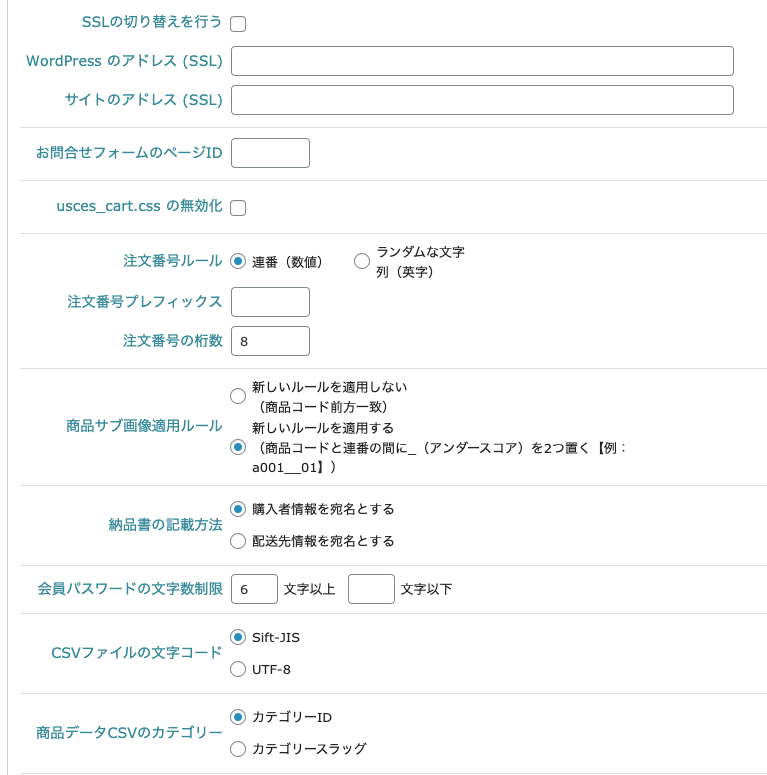767x775 pixels.
Task: Click the WordPress のアドレス (SSL) field
Action: click(482, 61)
